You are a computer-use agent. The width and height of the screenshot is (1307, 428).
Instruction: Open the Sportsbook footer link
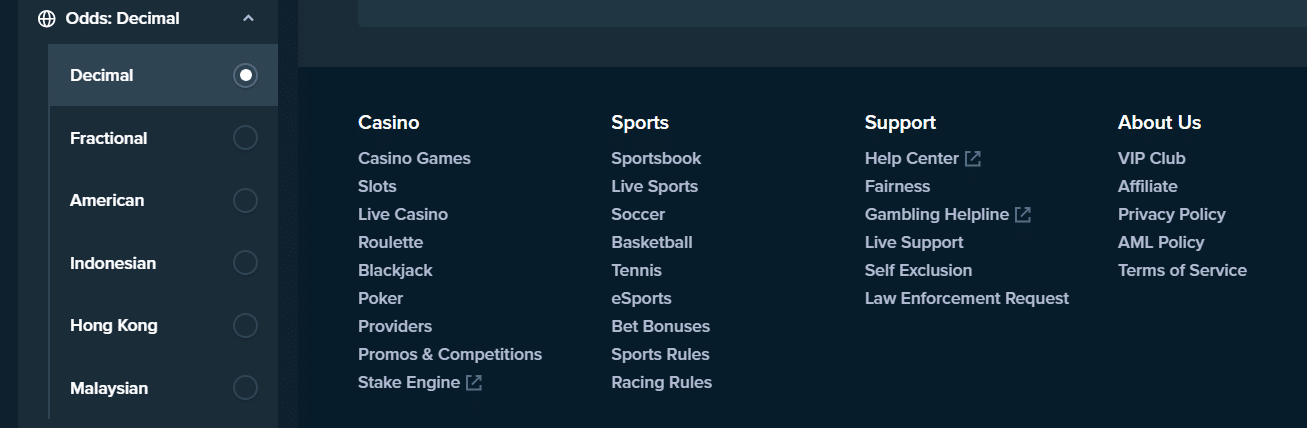coord(656,158)
